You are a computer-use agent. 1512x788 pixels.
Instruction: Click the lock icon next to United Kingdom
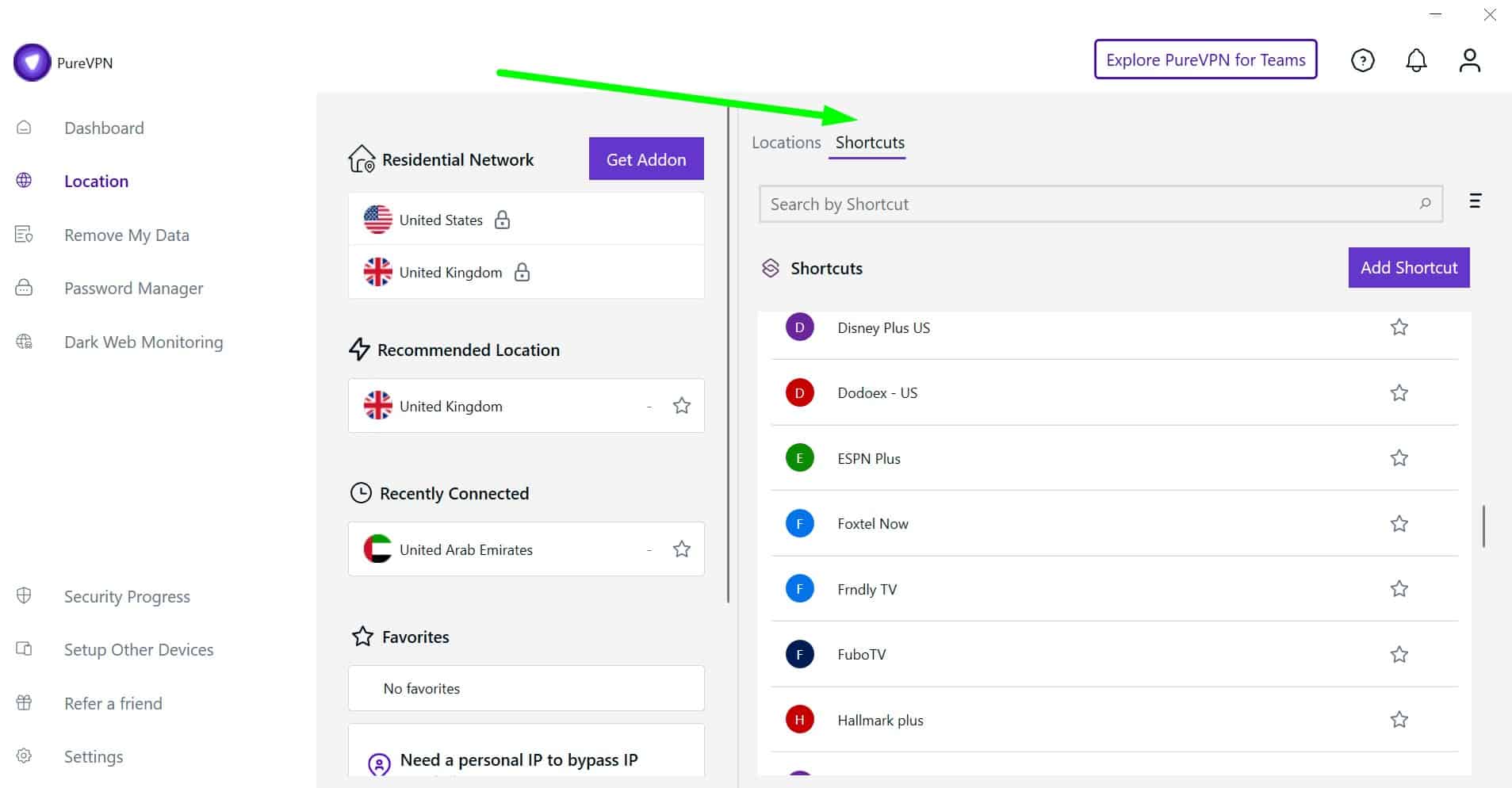[522, 272]
